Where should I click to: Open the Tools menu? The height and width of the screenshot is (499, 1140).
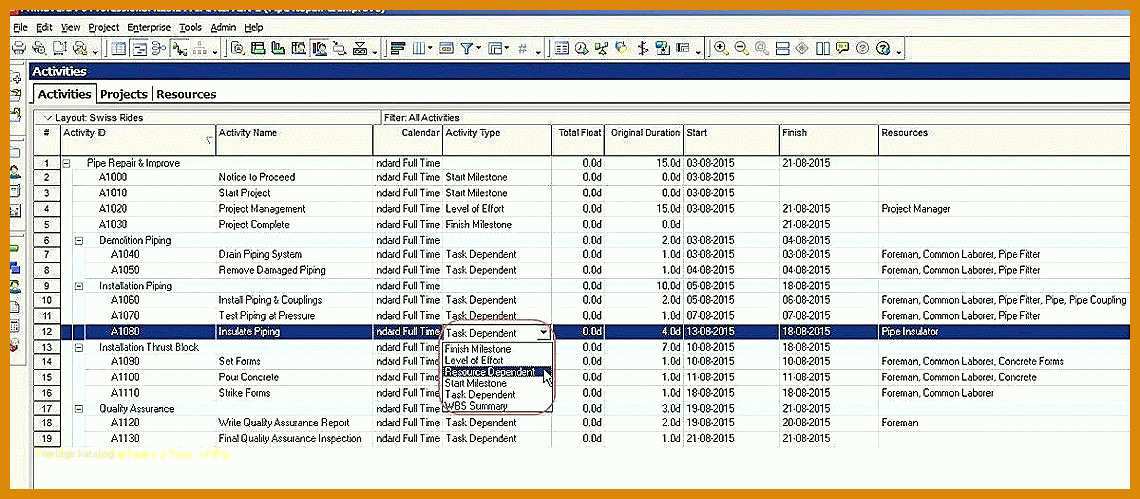coord(190,28)
